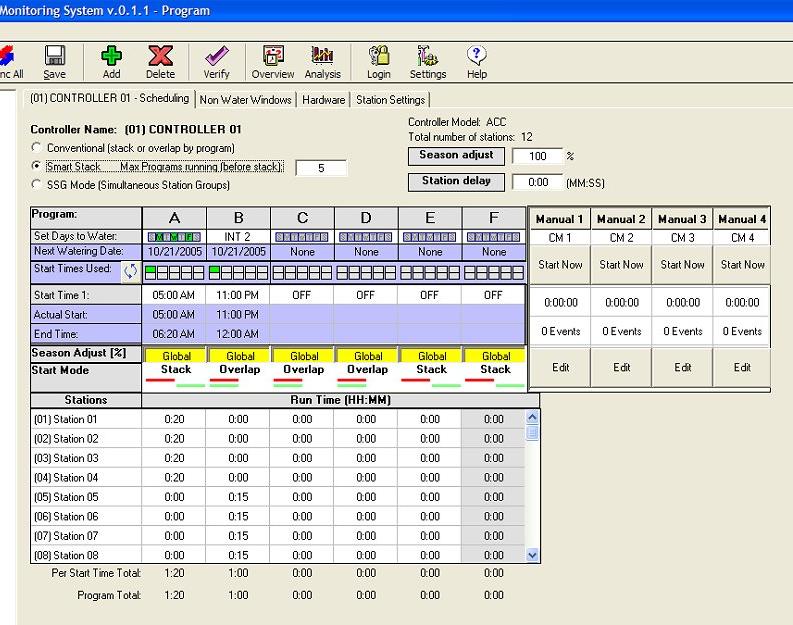Click Program D days-of-week icon
This screenshot has height=625, width=793.
tap(366, 237)
